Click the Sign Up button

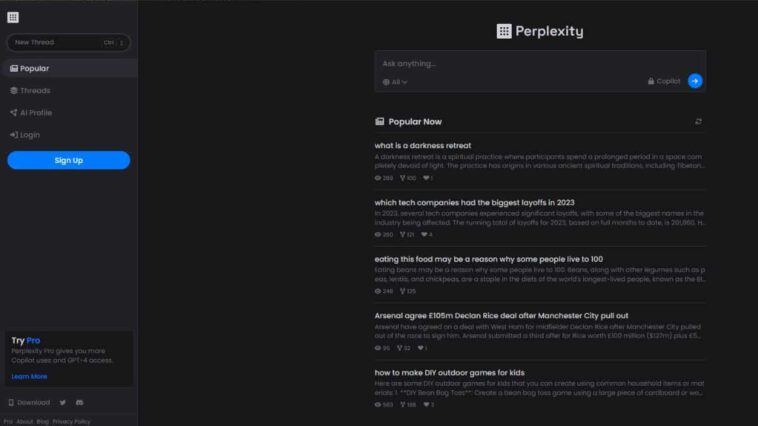(x=69, y=160)
